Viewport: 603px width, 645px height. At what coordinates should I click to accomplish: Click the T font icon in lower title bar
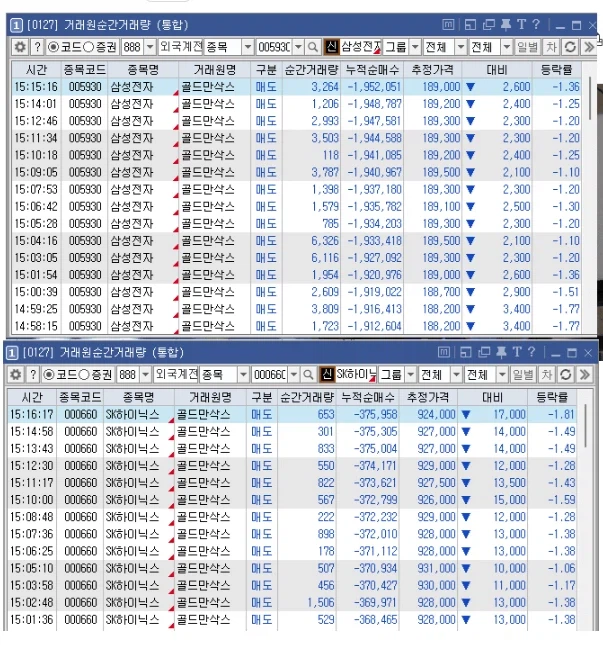tap(517, 352)
